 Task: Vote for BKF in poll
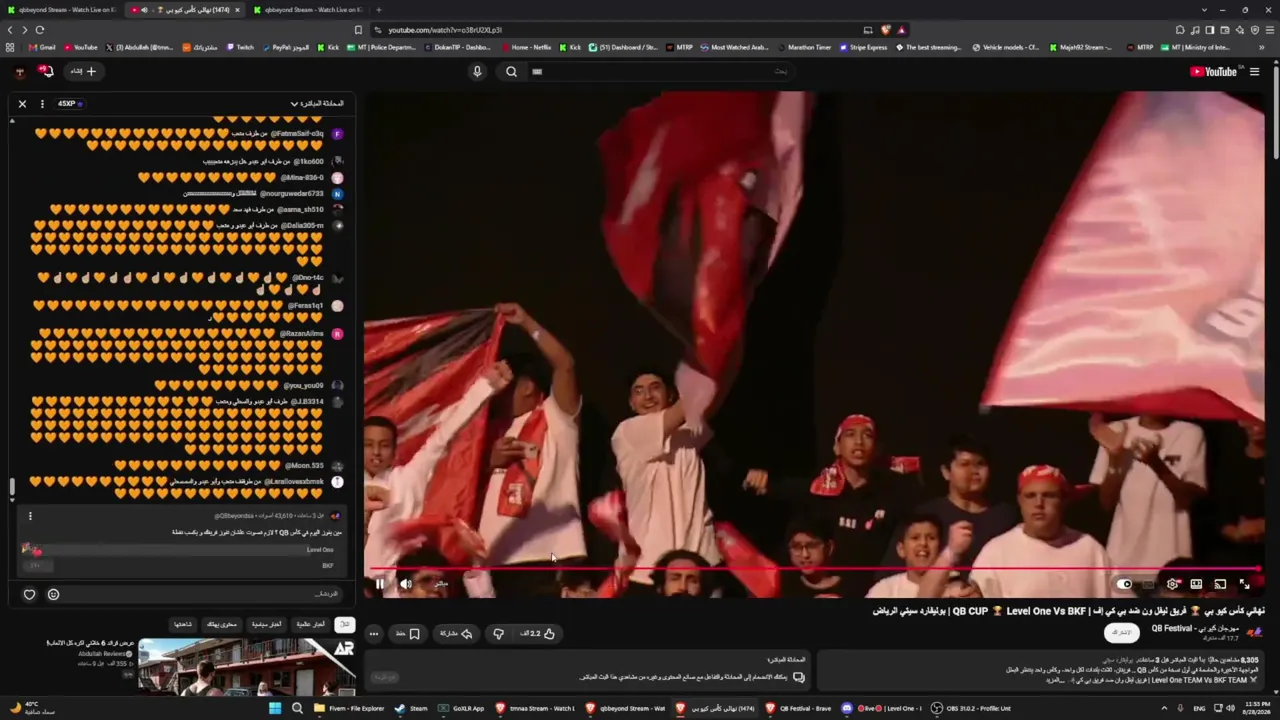pos(180,565)
